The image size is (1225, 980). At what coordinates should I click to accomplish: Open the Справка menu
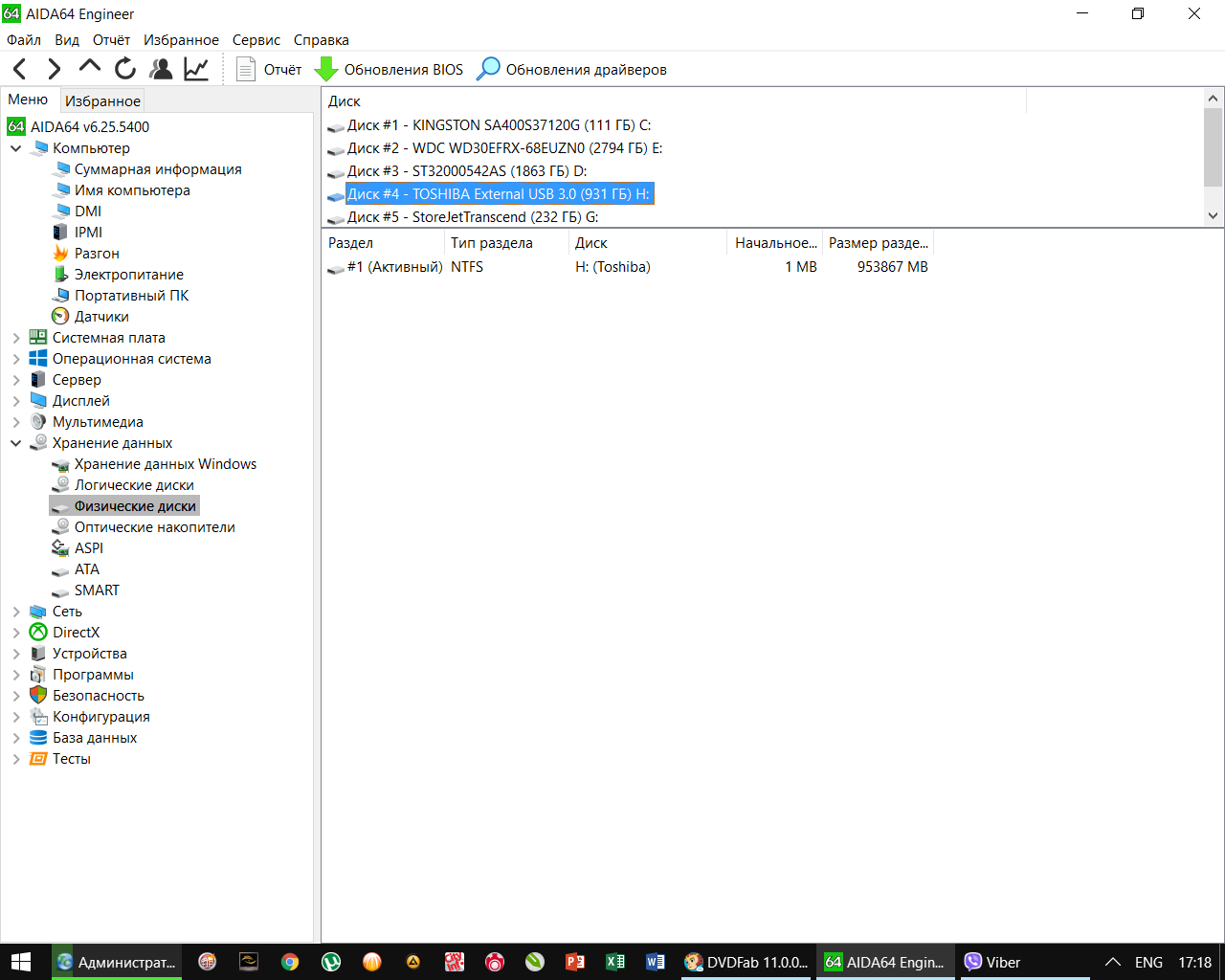click(321, 40)
